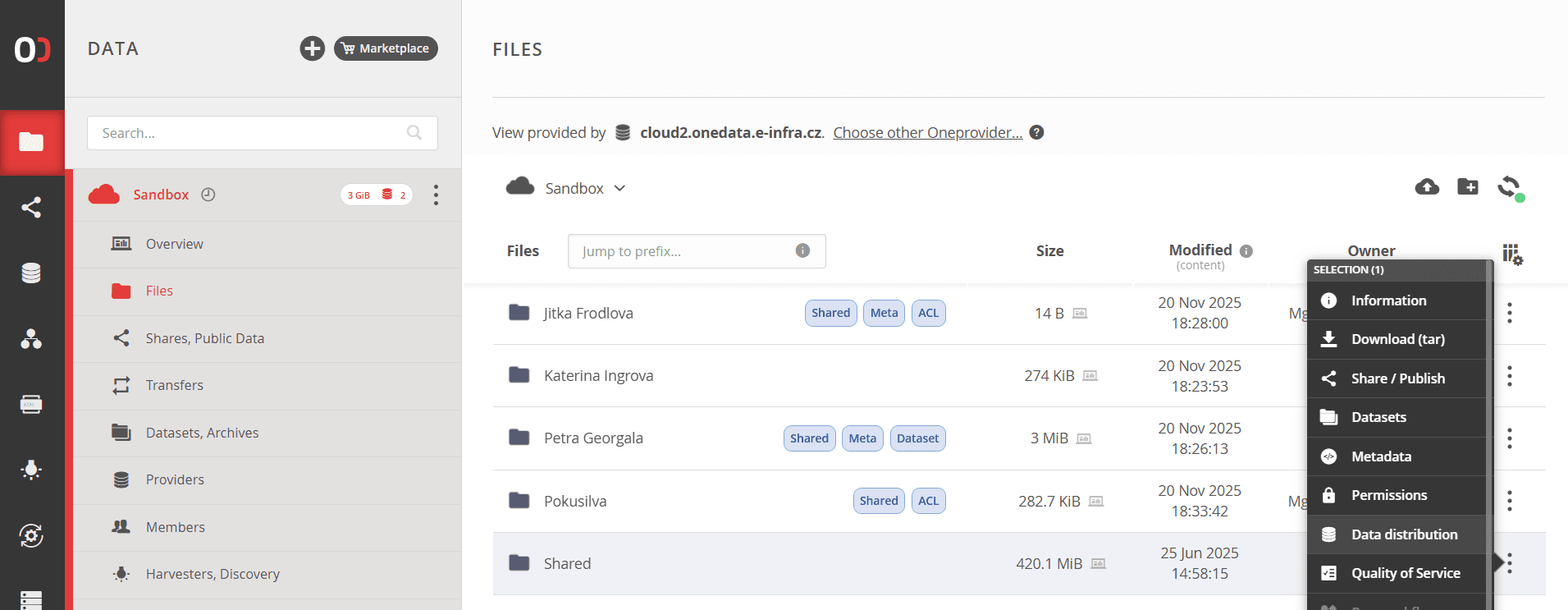Screen dimensions: 1568x610
Task: Open the Members item
Action: coord(267,527)
